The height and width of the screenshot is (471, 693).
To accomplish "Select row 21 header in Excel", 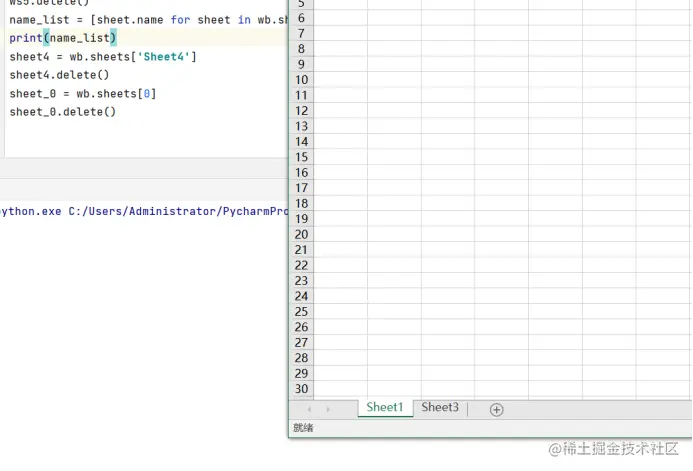I will pos(301,250).
